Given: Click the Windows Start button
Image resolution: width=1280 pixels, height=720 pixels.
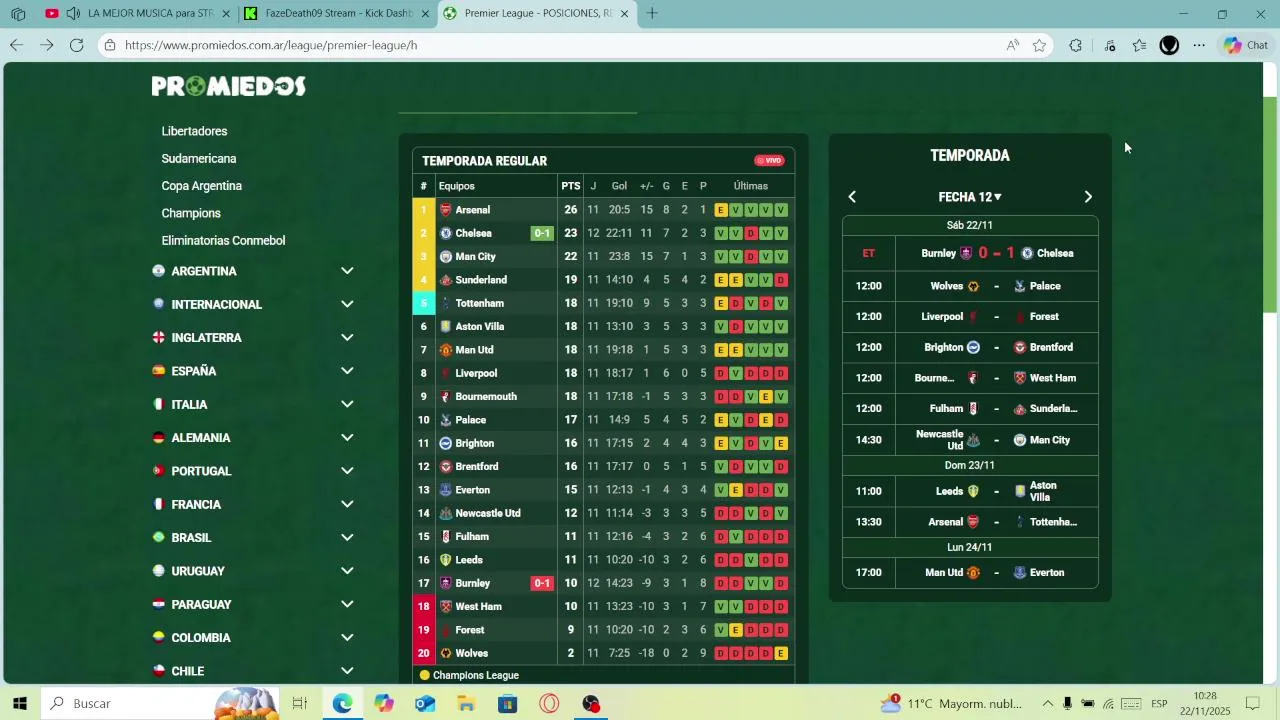Looking at the screenshot, I should tap(20, 704).
